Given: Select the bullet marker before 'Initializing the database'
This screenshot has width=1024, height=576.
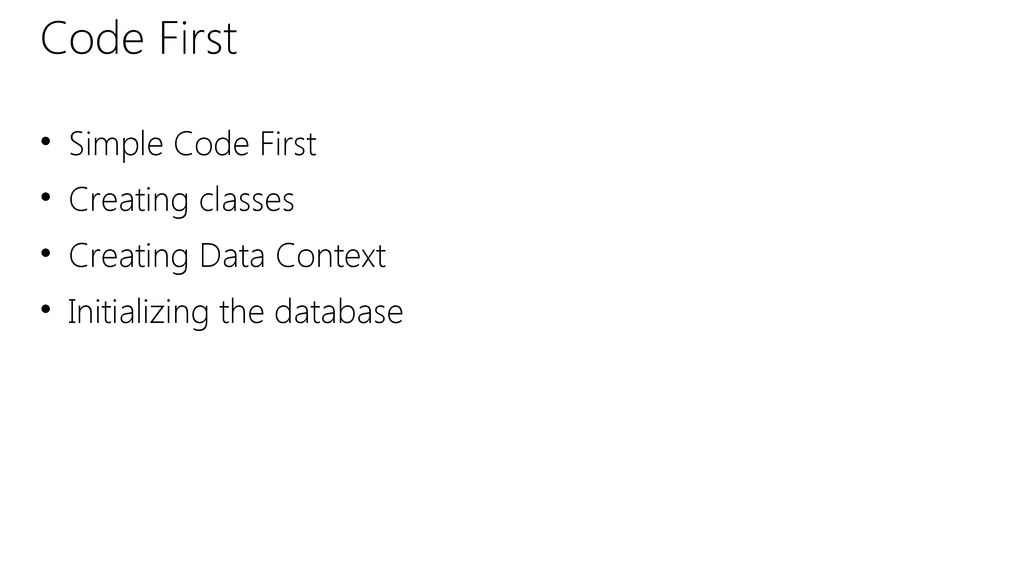Looking at the screenshot, I should [46, 310].
